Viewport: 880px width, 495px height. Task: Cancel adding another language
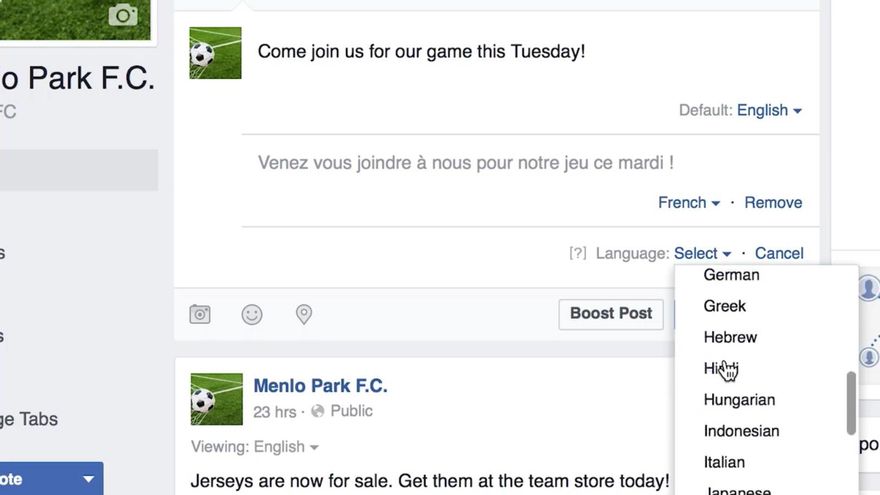779,254
